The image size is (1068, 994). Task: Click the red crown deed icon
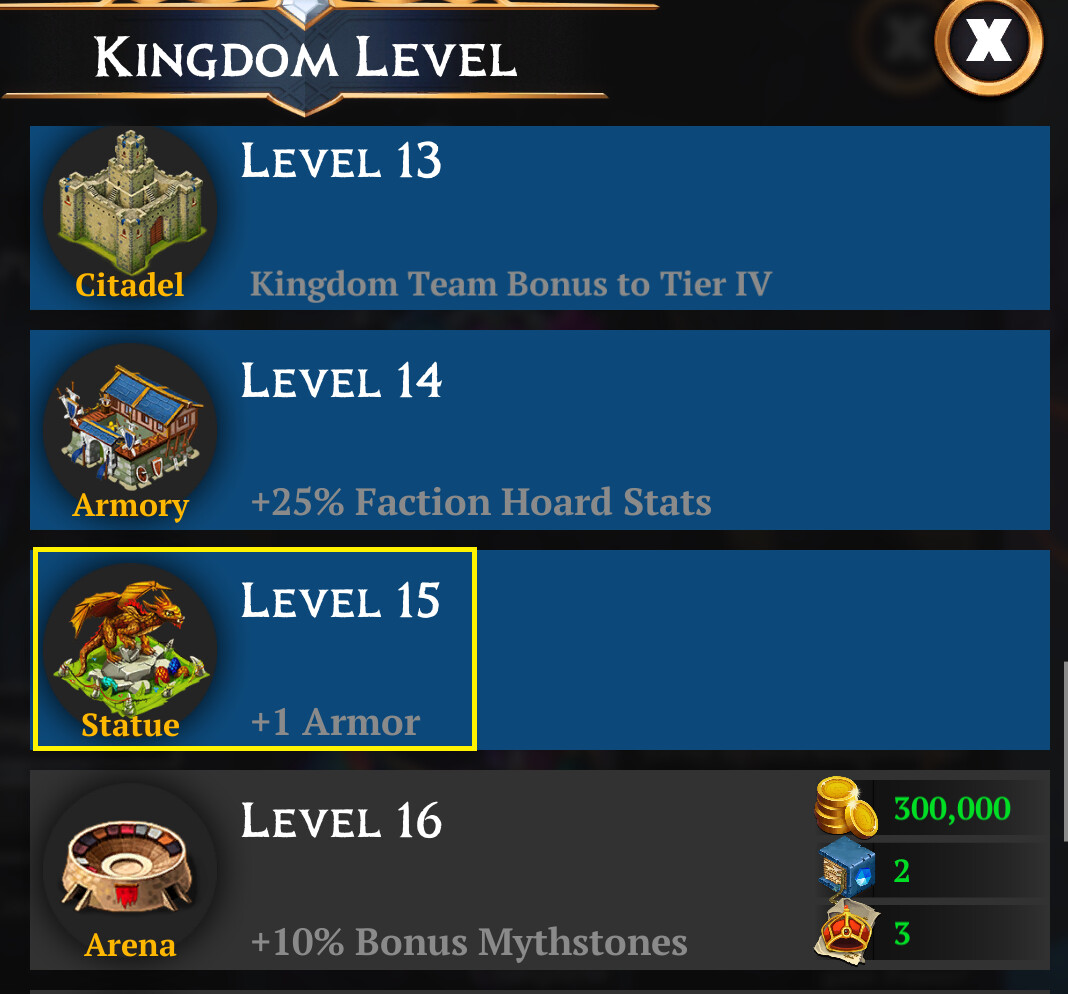click(845, 932)
